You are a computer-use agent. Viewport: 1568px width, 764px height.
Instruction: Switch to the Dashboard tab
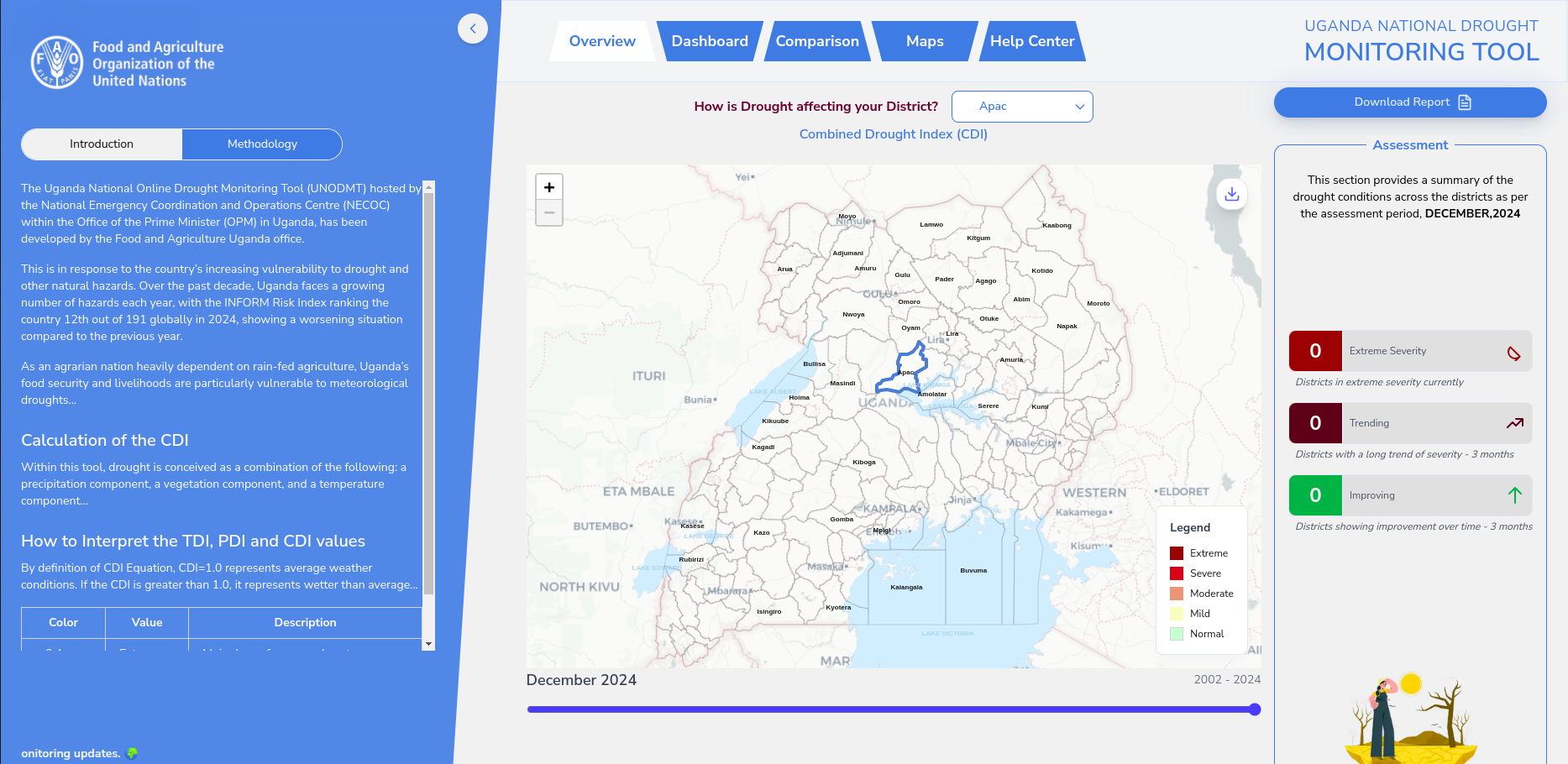(710, 40)
